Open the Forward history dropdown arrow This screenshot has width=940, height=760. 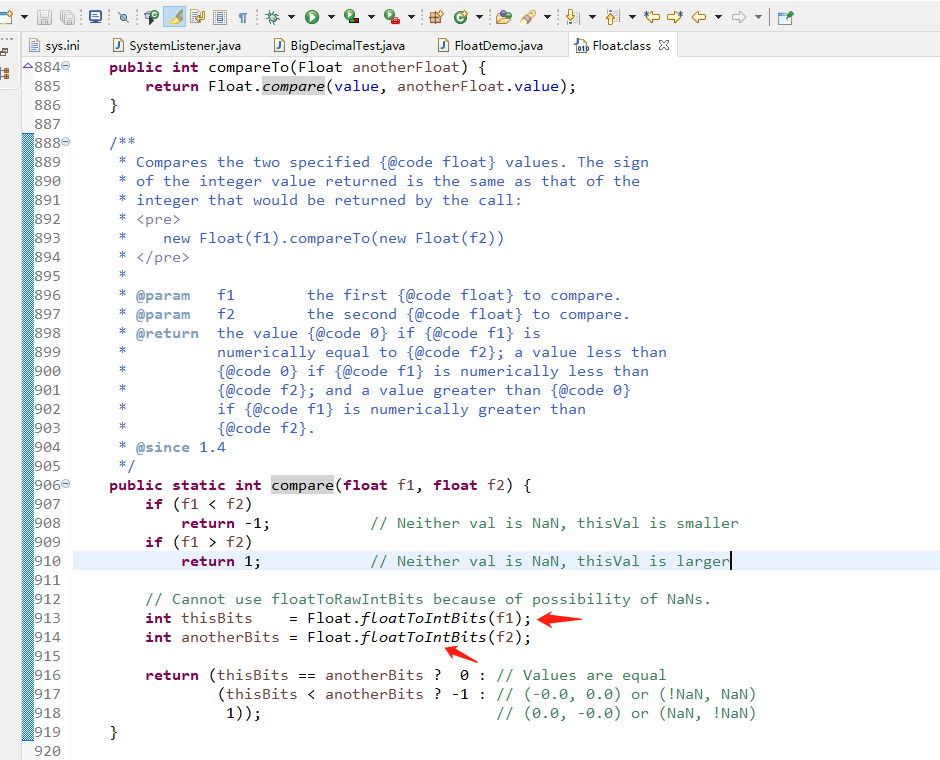click(758, 17)
